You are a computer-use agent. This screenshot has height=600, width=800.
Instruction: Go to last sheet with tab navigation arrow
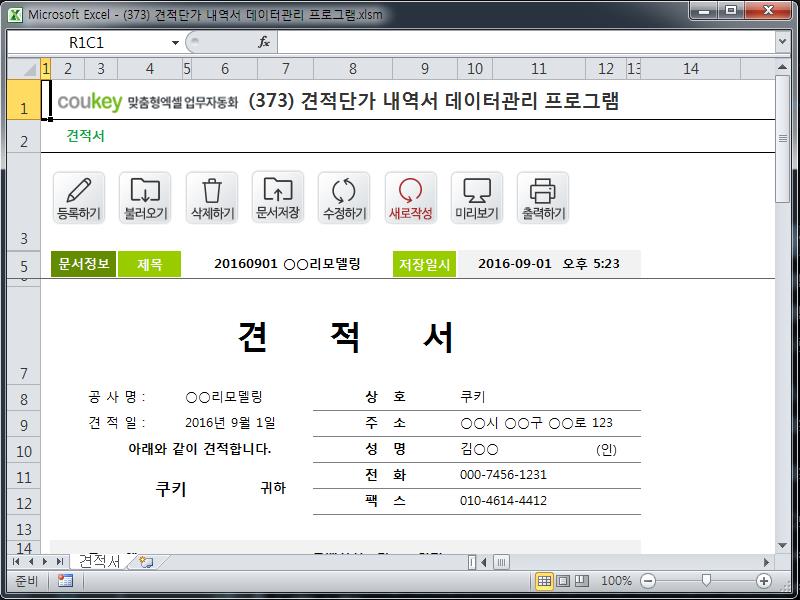click(60, 562)
